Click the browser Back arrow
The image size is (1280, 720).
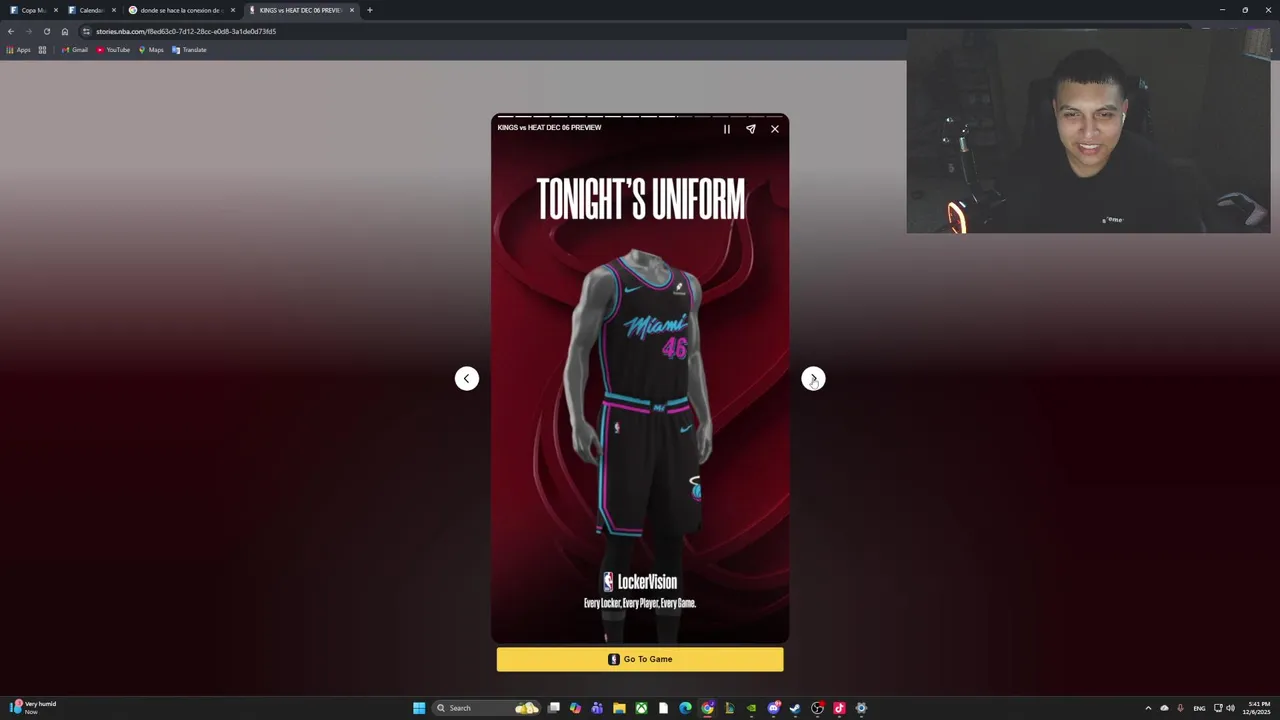point(11,31)
